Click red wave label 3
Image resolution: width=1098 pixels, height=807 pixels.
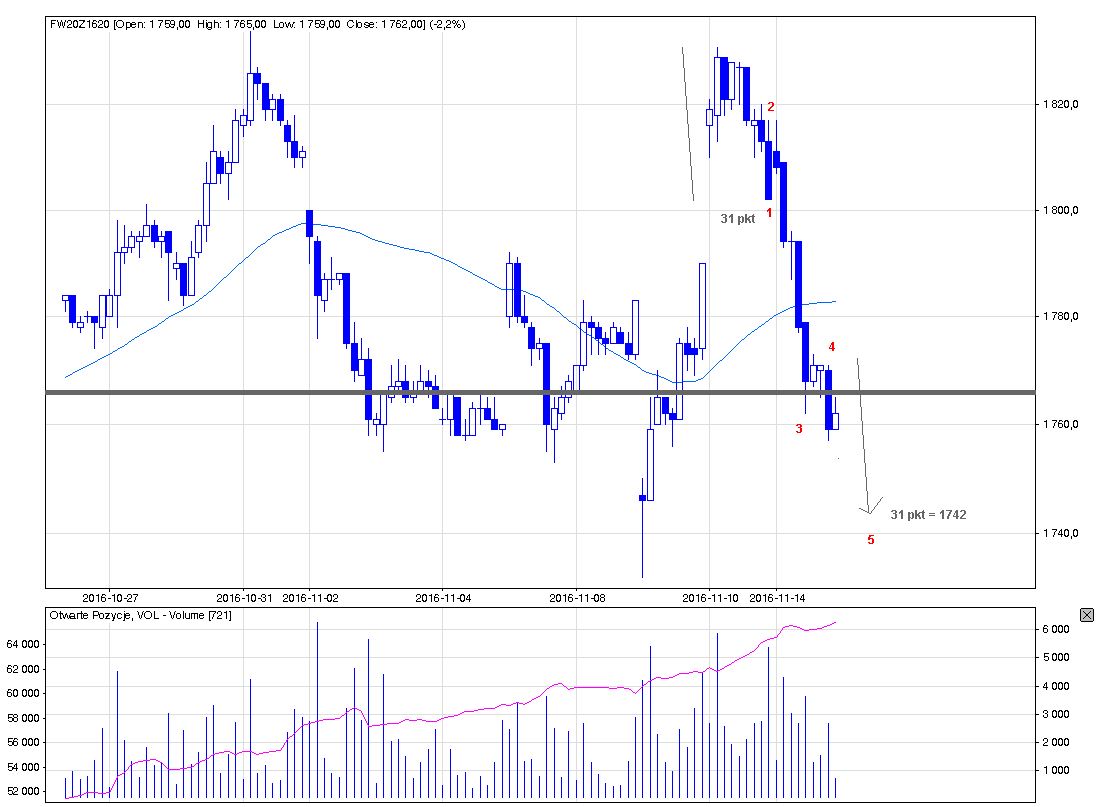pyautogui.click(x=799, y=428)
